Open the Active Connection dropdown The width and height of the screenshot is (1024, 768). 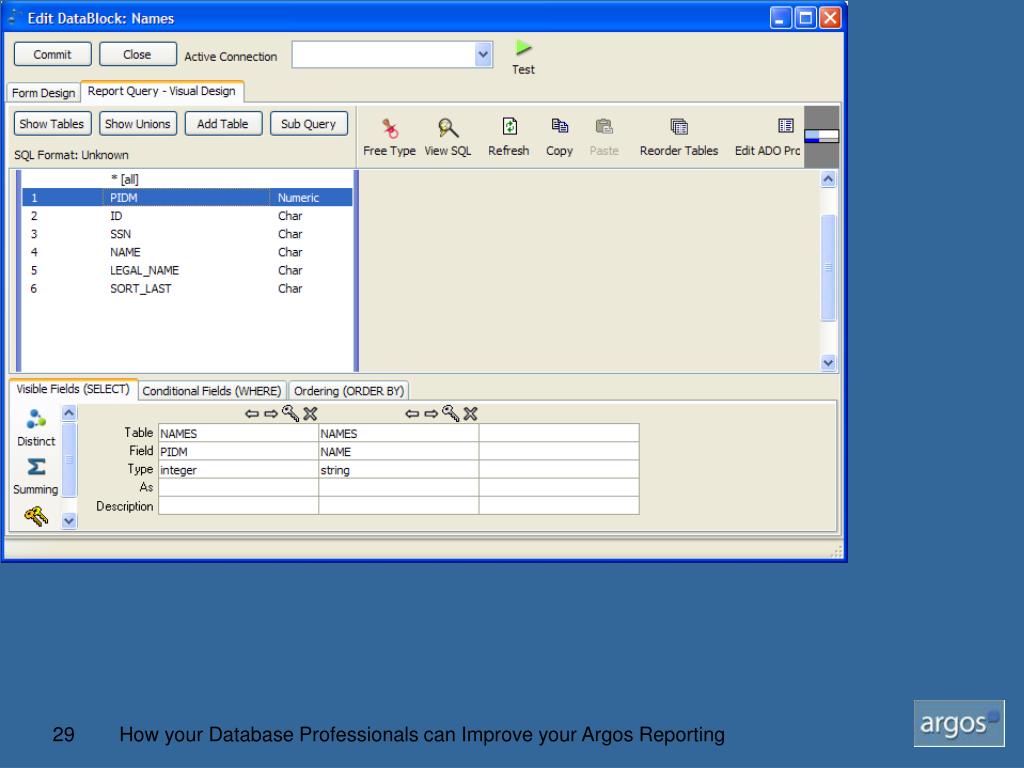[483, 55]
